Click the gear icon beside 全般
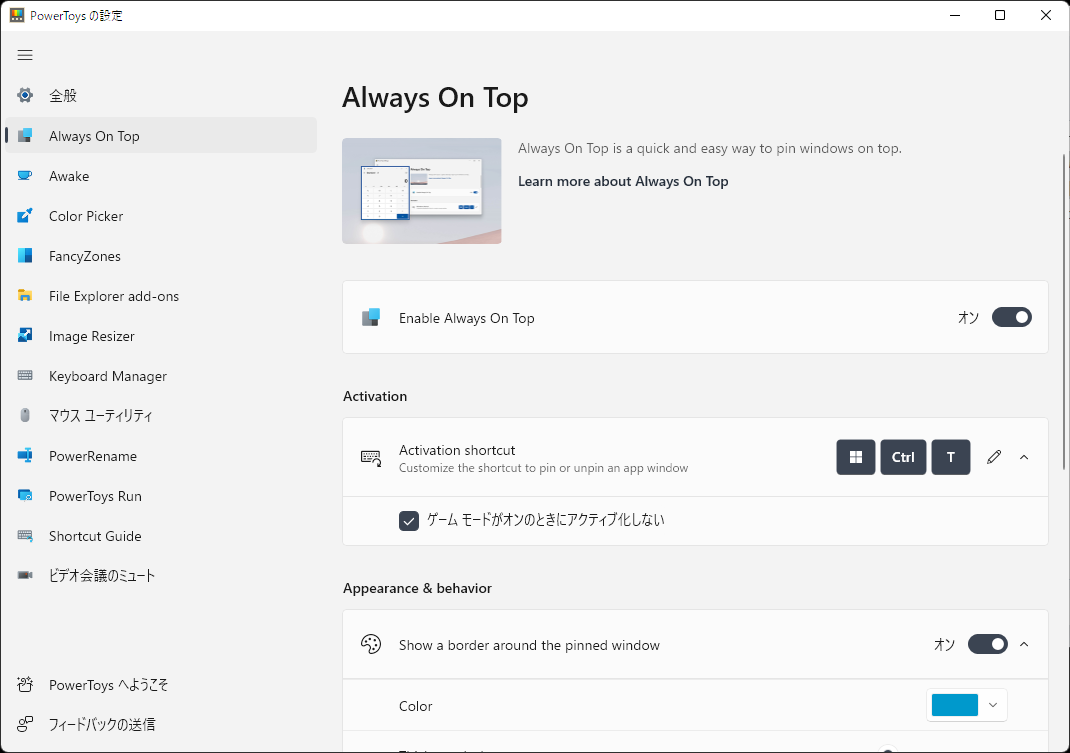Image resolution: width=1070 pixels, height=753 pixels. click(x=25, y=96)
